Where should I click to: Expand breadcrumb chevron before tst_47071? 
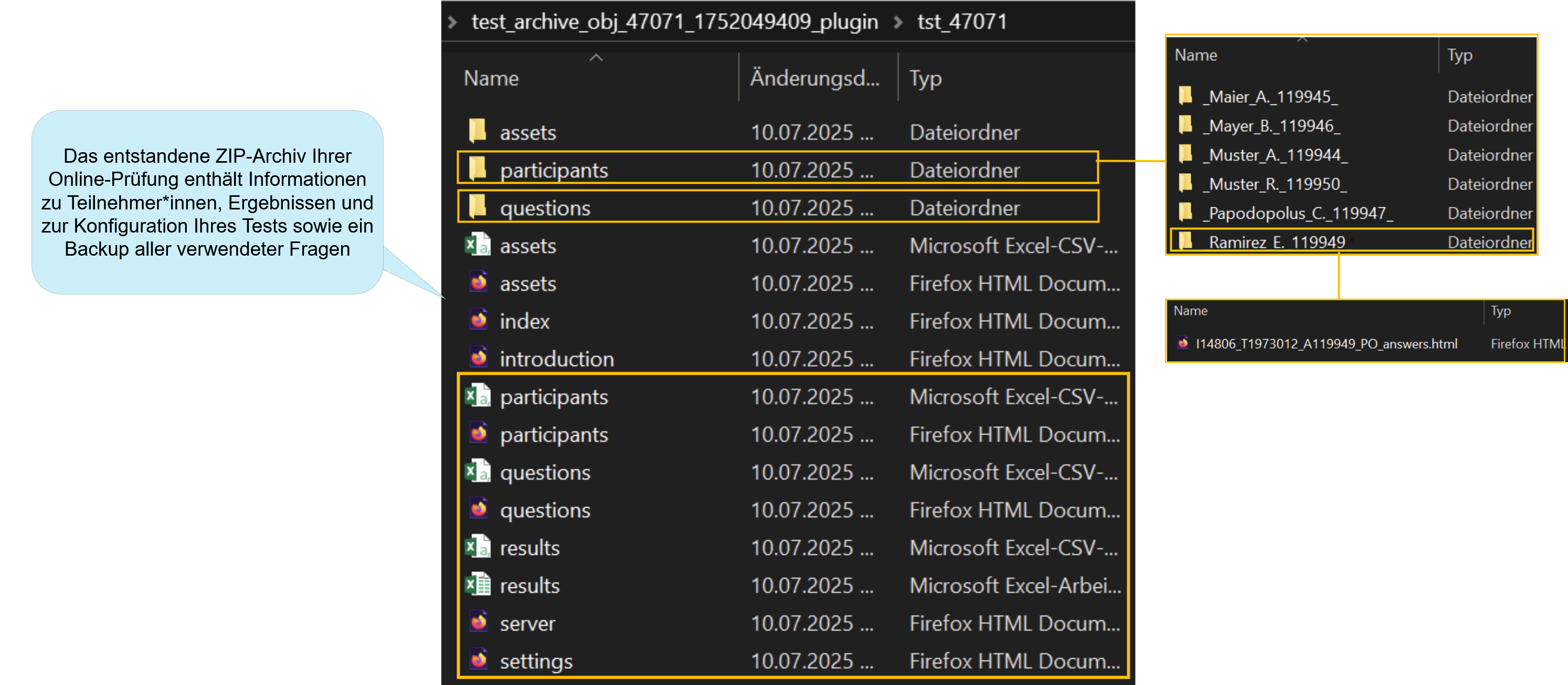coord(898,23)
